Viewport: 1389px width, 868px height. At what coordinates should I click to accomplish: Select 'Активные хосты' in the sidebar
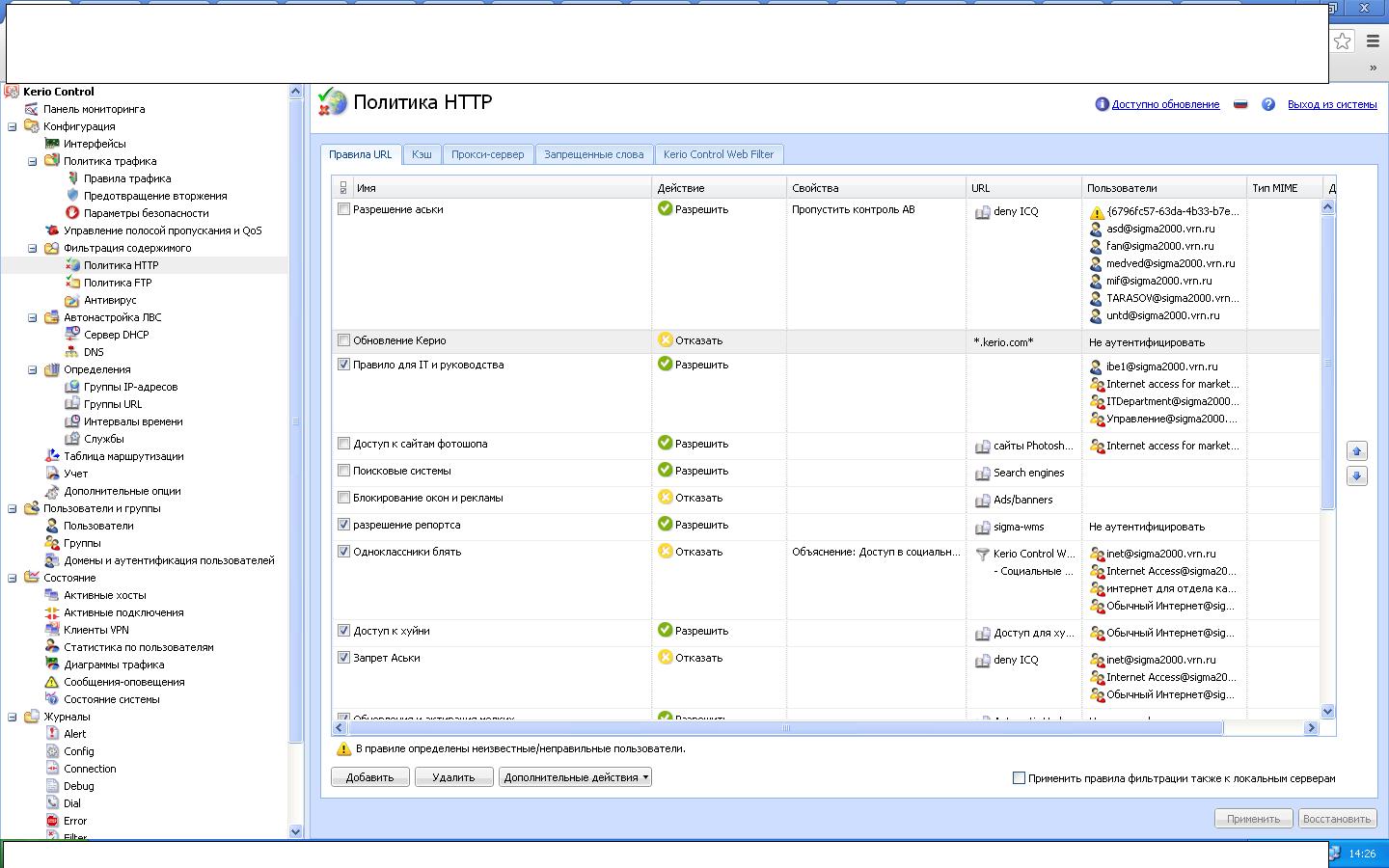[104, 595]
